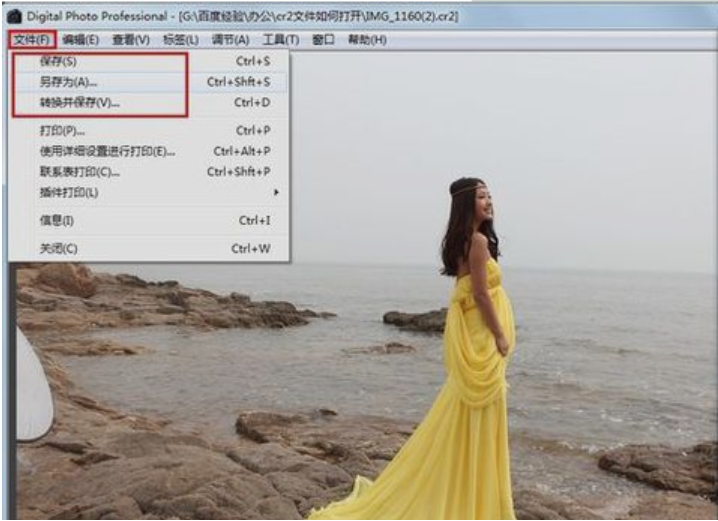
Task: Open the 帮助(H) menu
Action: click(x=367, y=40)
